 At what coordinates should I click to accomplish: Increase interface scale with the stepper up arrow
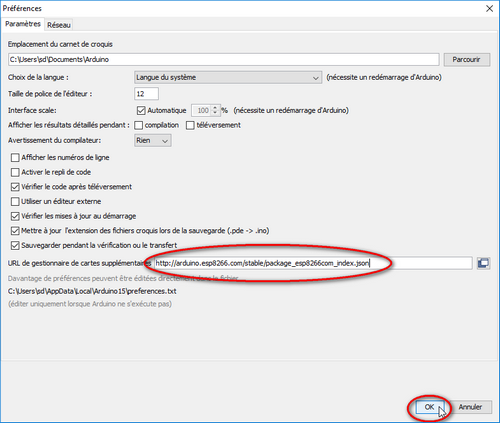pyautogui.click(x=215, y=107)
